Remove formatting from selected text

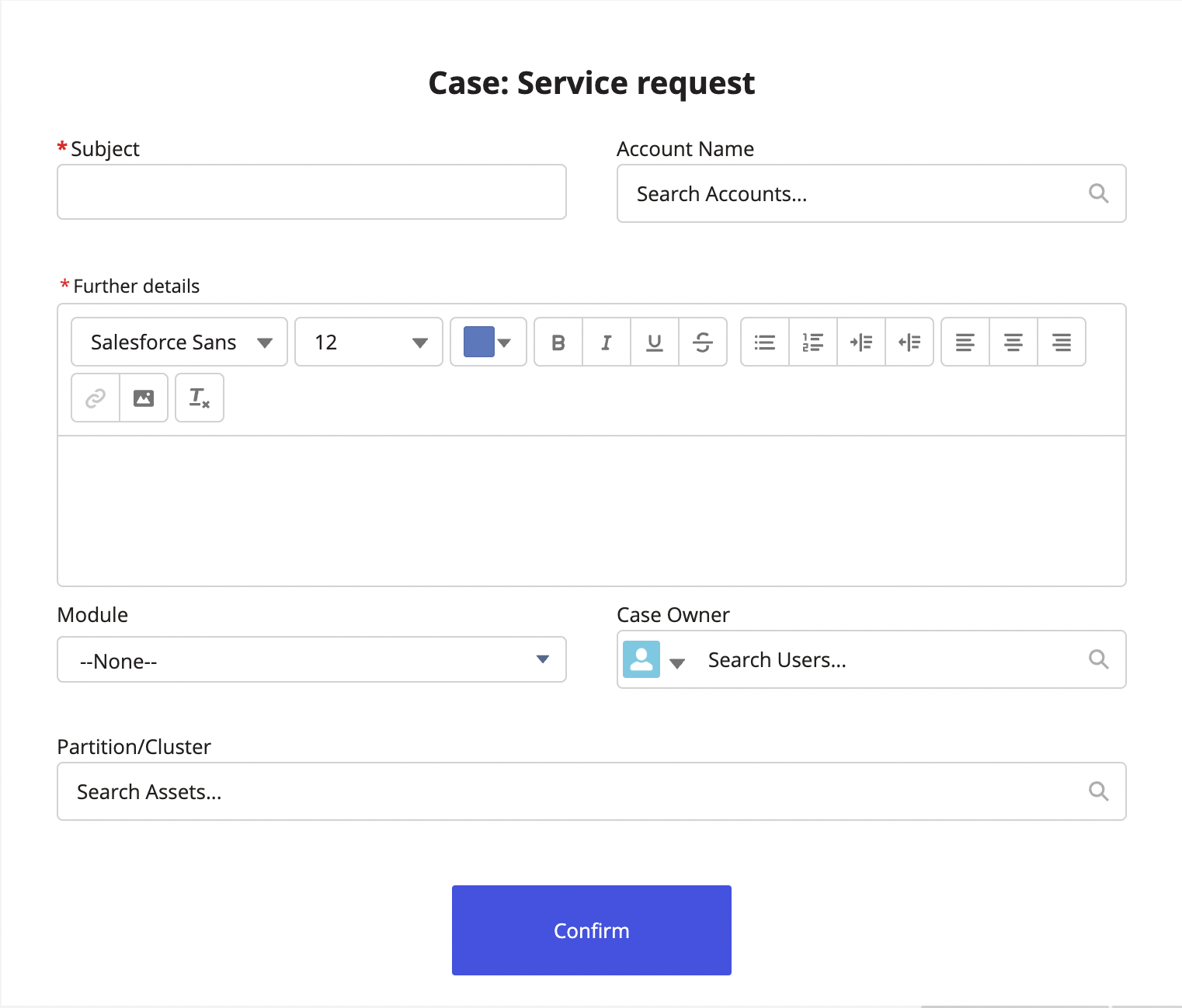[x=200, y=398]
